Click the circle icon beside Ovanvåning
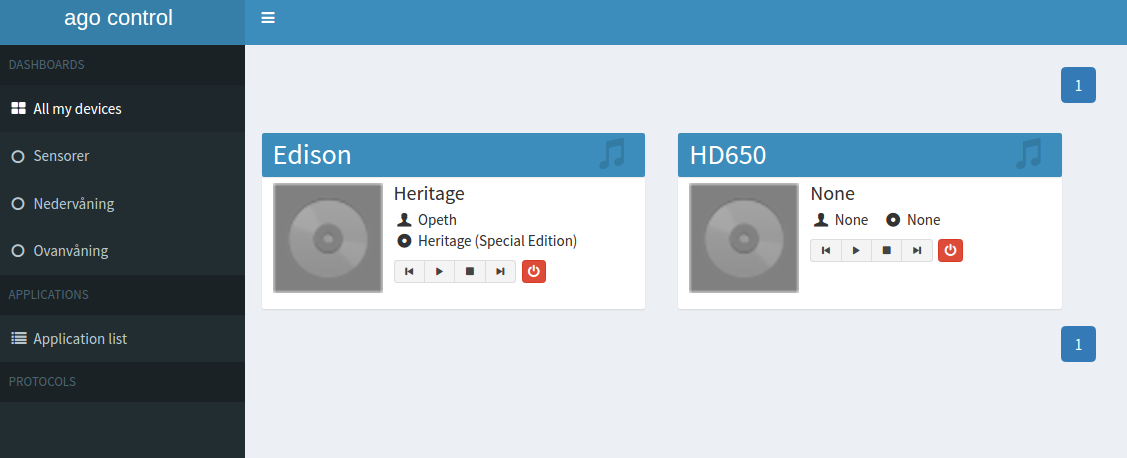This screenshot has height=458, width=1127. [x=19, y=251]
